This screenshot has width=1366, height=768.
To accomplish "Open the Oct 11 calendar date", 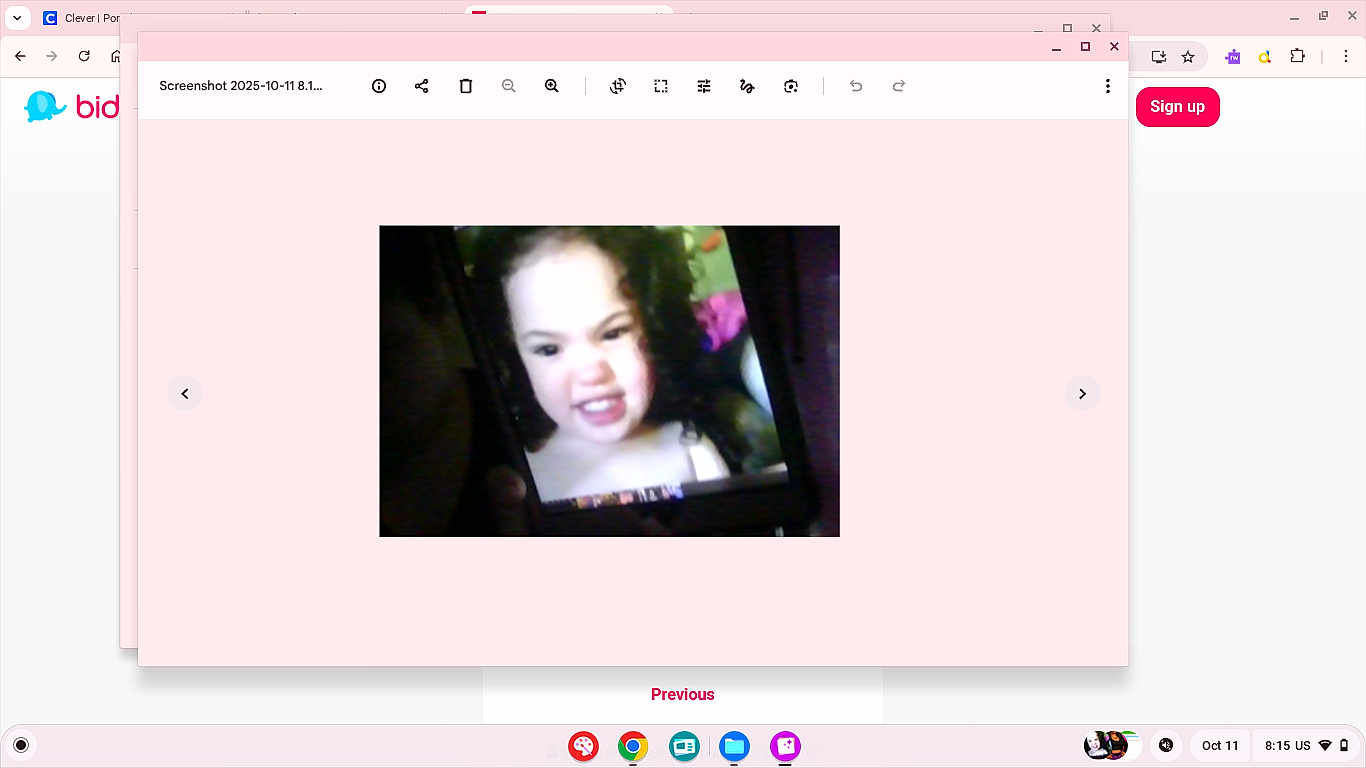I will (x=1220, y=746).
